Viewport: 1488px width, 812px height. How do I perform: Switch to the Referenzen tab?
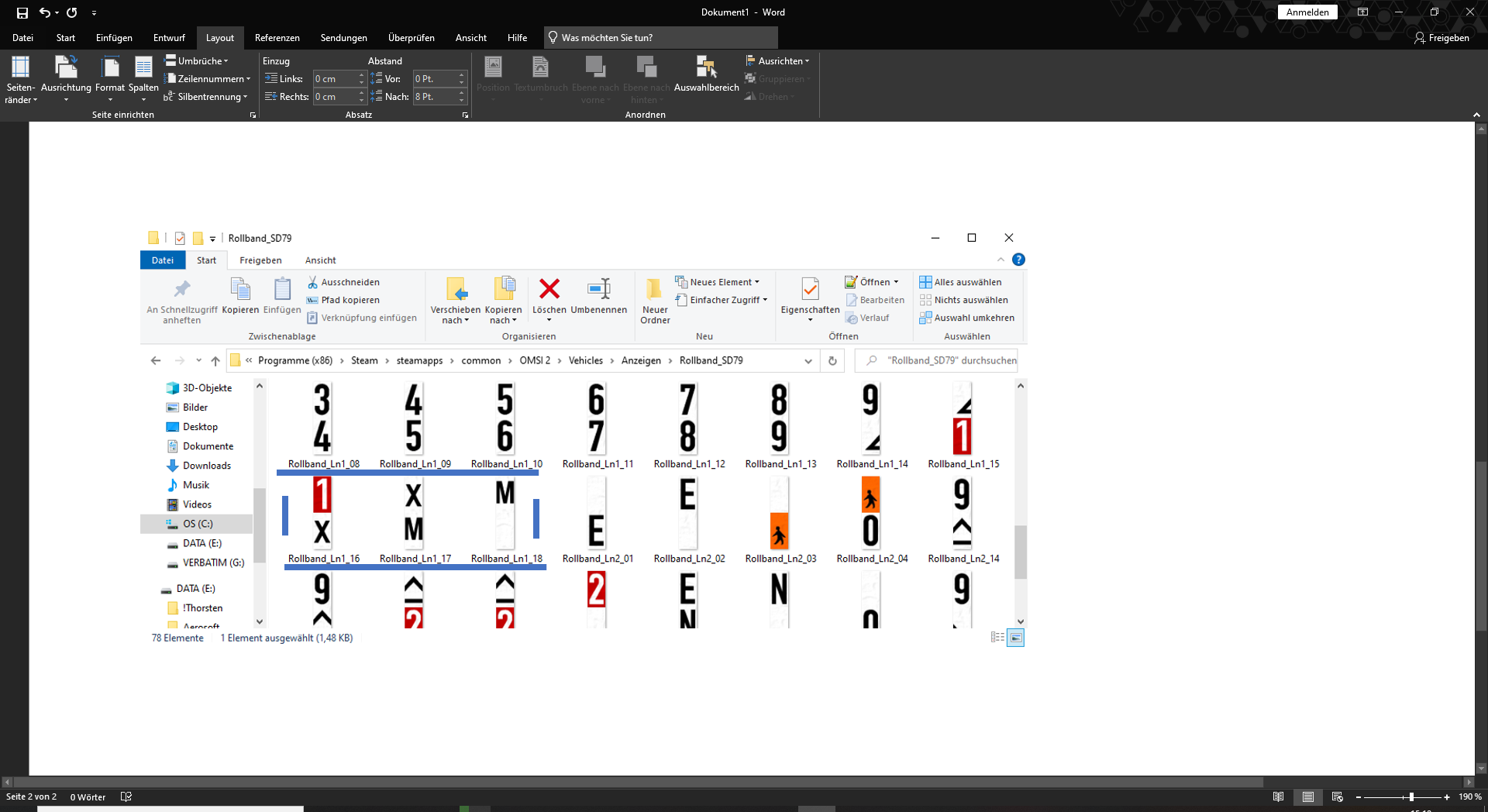[277, 38]
